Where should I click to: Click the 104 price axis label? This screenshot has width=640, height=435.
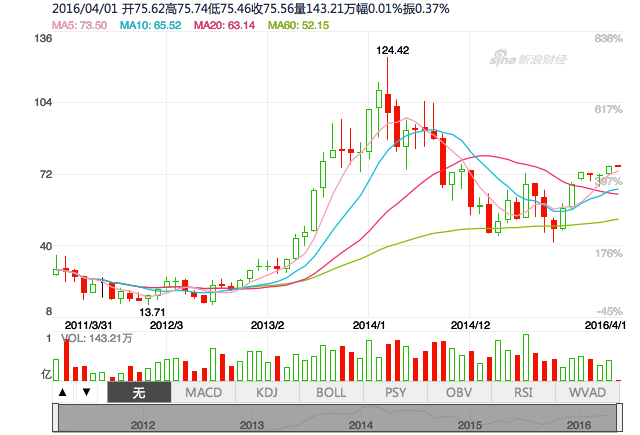(x=43, y=102)
